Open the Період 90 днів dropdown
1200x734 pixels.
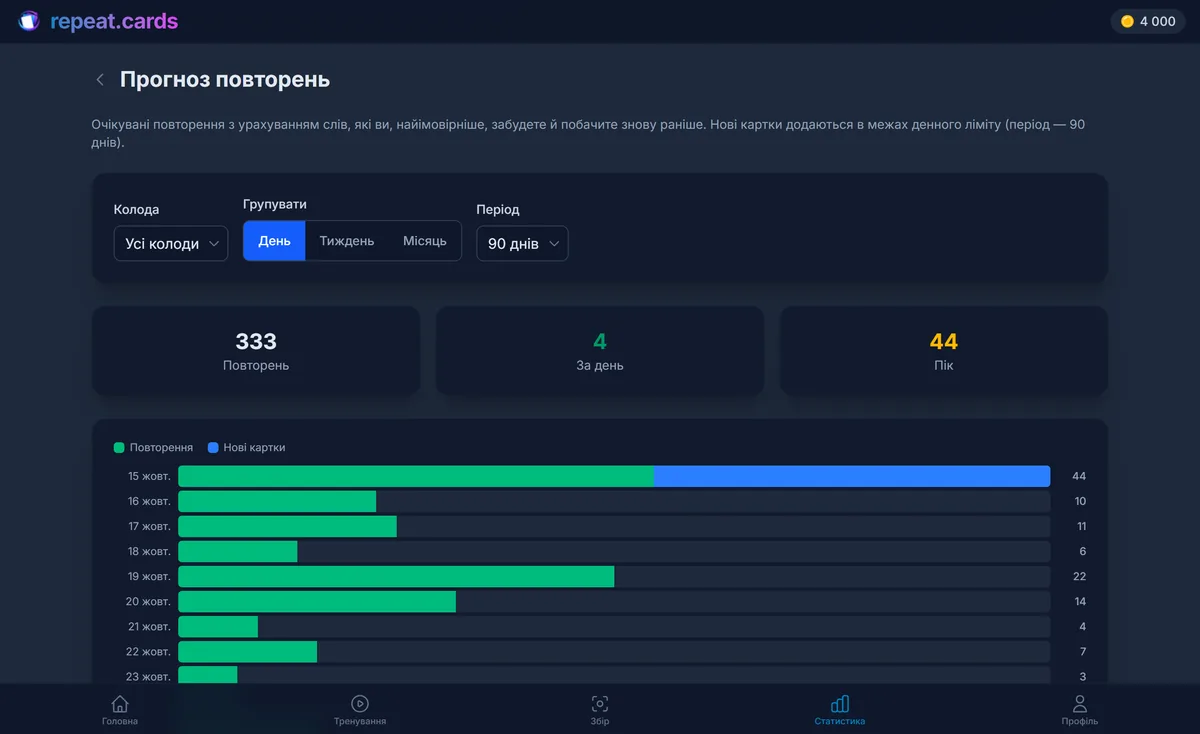click(x=522, y=243)
